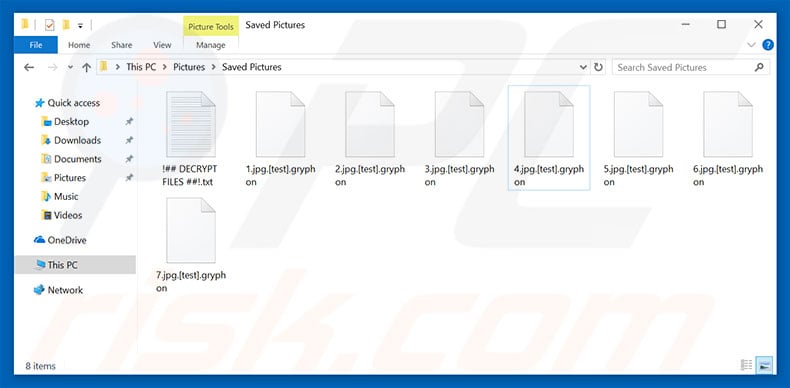
Task: Go up one folder level
Action: 86,67
